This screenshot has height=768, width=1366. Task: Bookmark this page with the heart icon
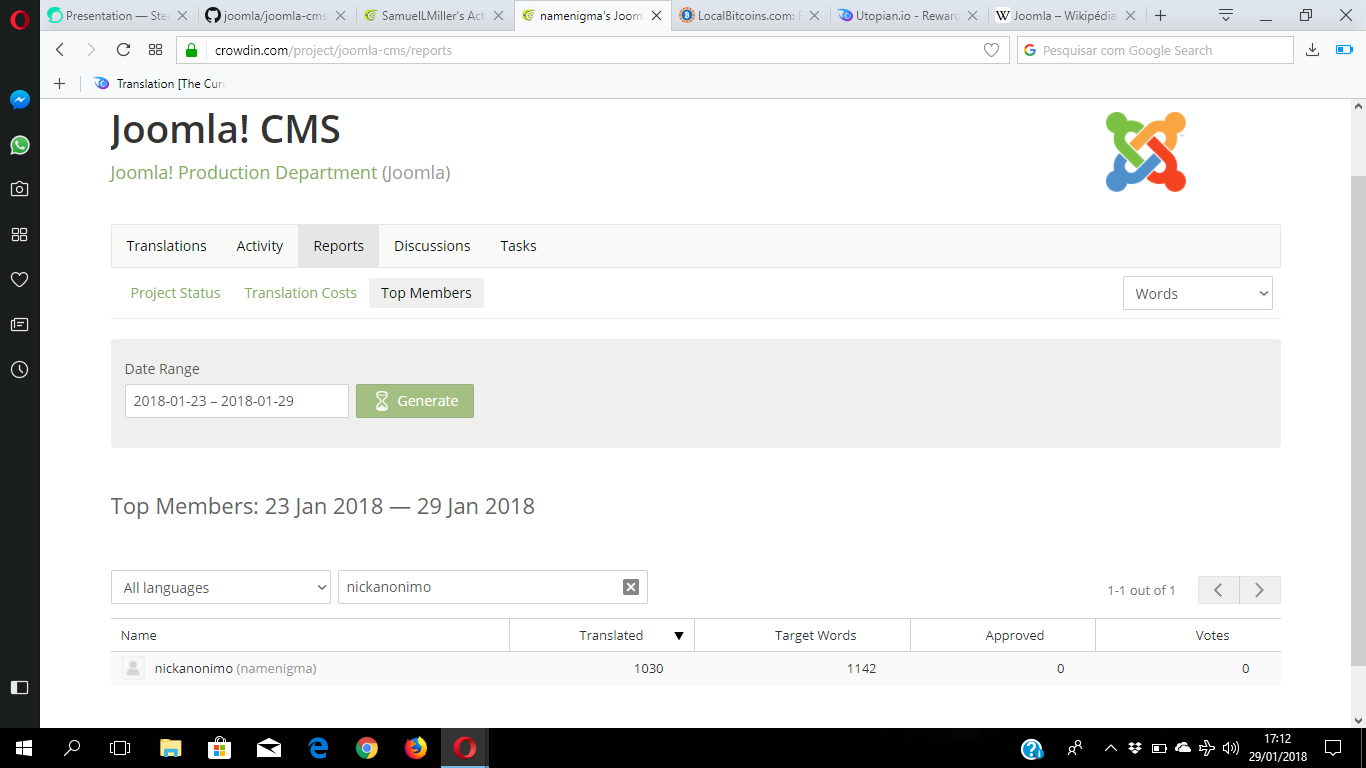pyautogui.click(x=991, y=50)
